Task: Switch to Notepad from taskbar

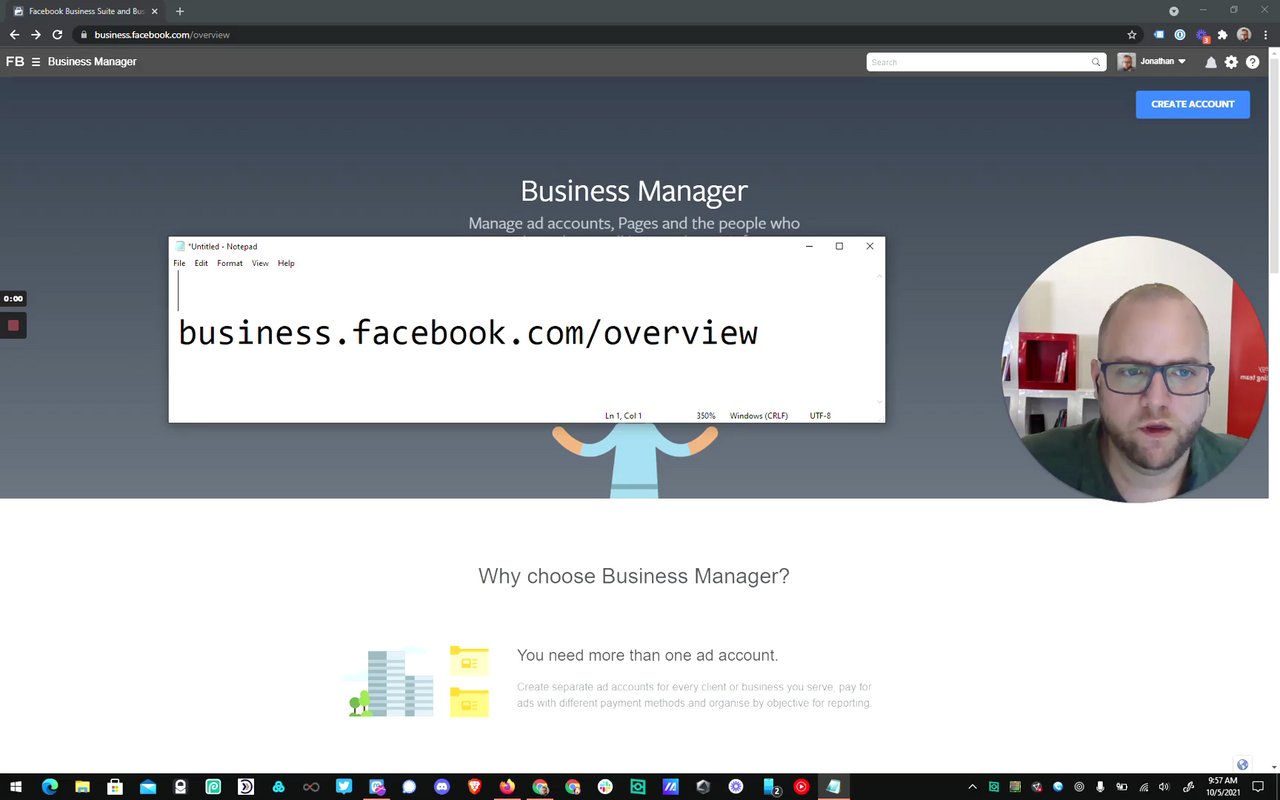Action: point(833,787)
